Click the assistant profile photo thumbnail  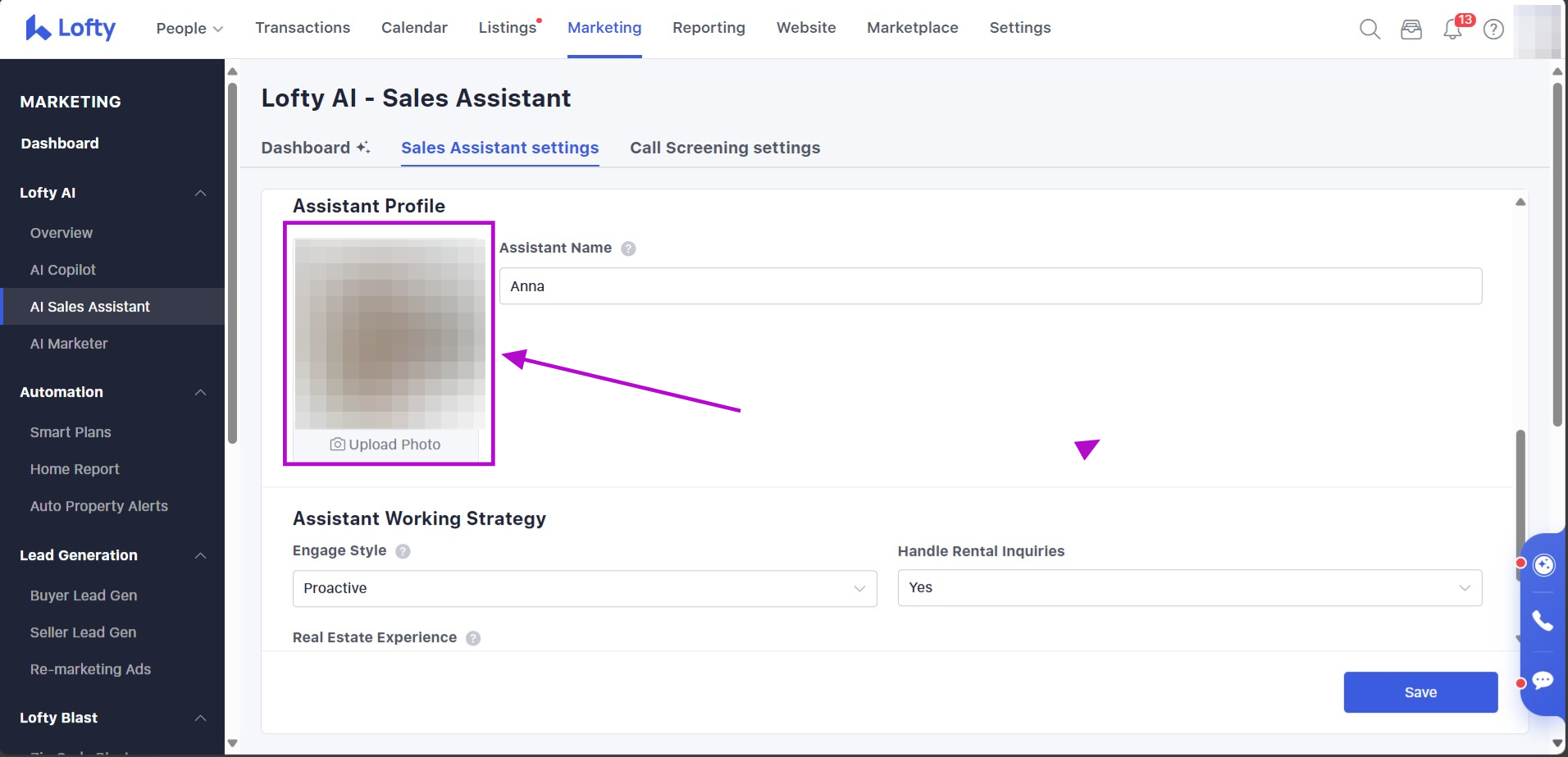pyautogui.click(x=390, y=334)
